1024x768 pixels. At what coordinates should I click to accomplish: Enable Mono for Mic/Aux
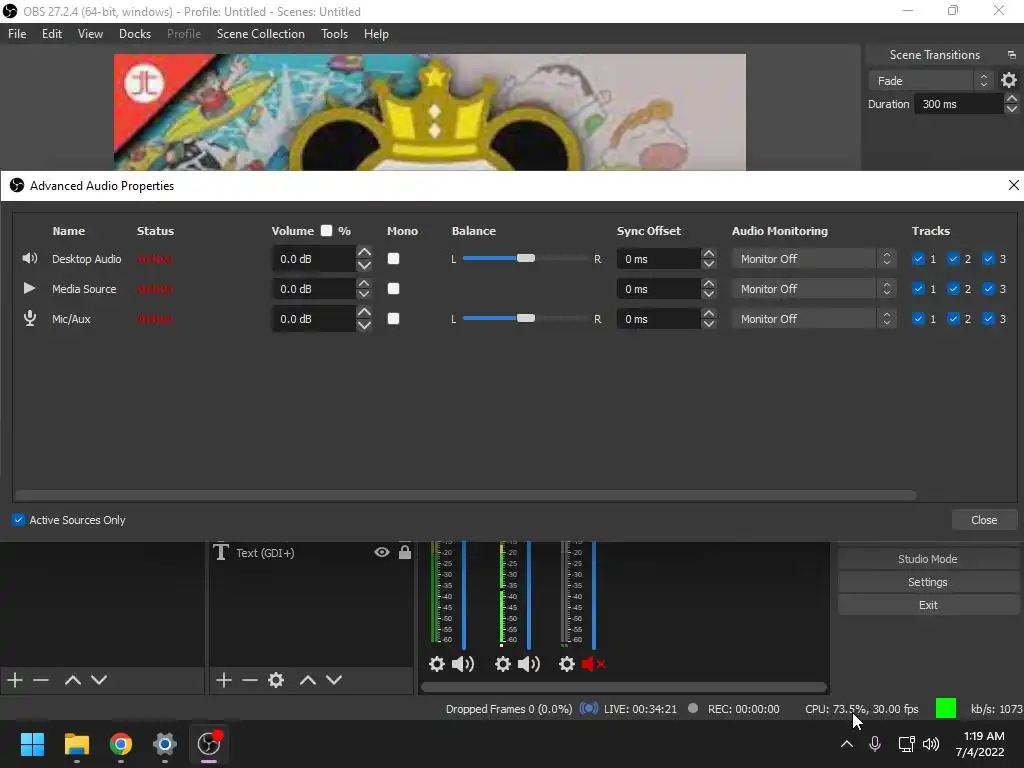click(x=393, y=319)
